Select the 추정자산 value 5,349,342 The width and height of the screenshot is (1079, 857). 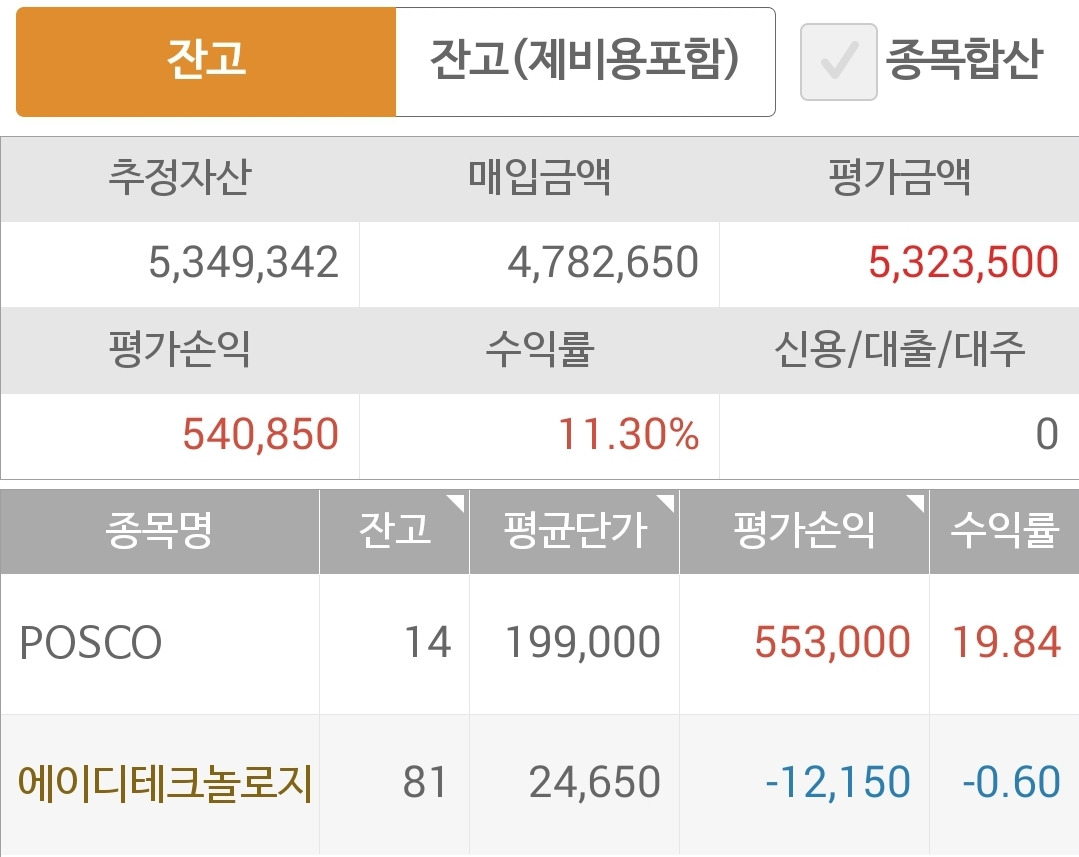(x=244, y=263)
